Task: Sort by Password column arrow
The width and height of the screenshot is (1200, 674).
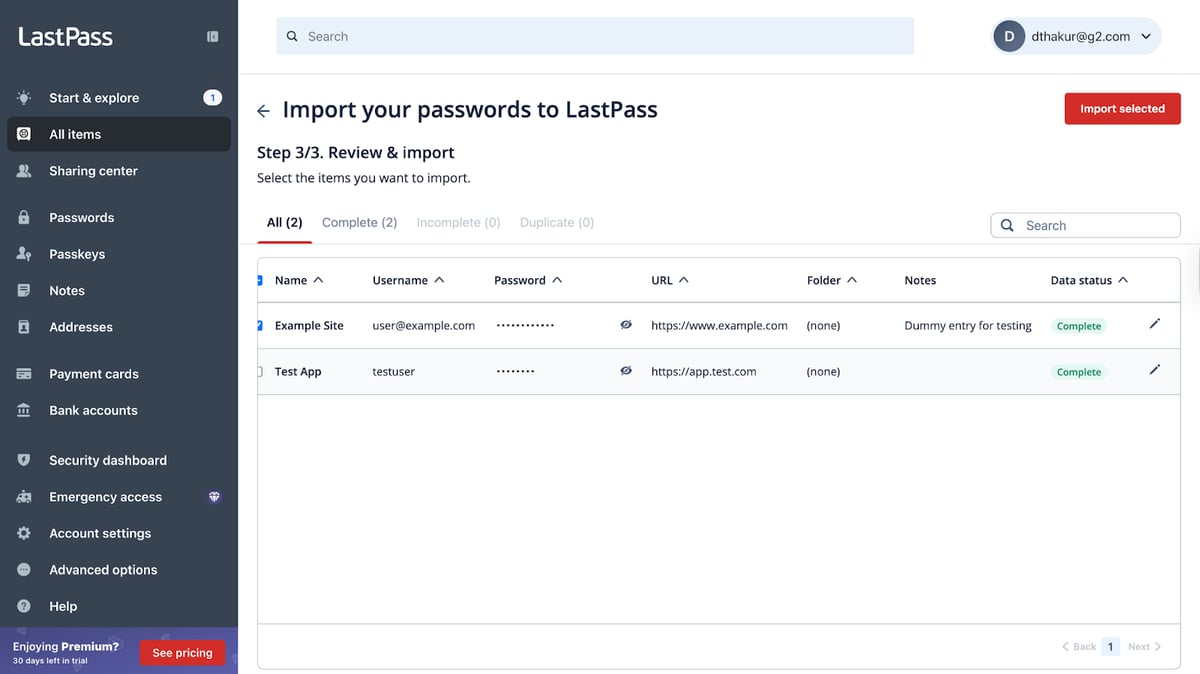Action: pos(557,280)
